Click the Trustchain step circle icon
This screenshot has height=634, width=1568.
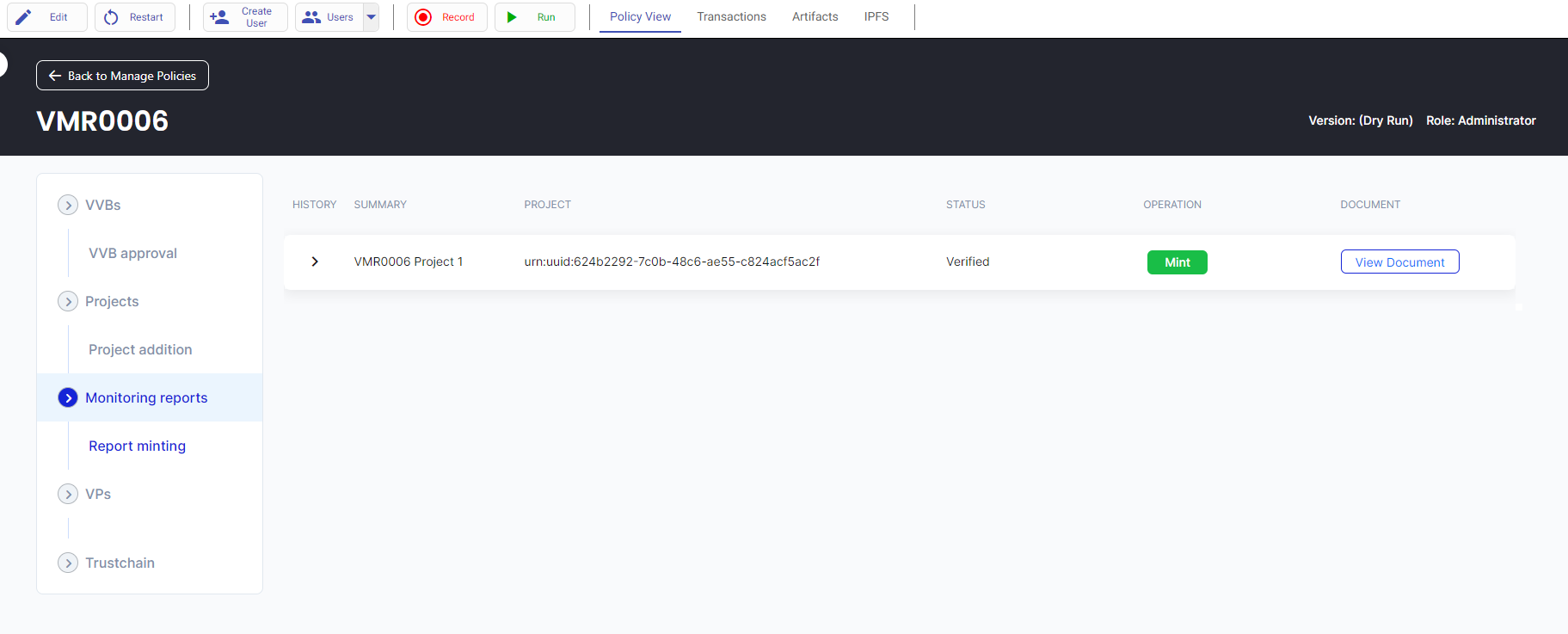(68, 563)
